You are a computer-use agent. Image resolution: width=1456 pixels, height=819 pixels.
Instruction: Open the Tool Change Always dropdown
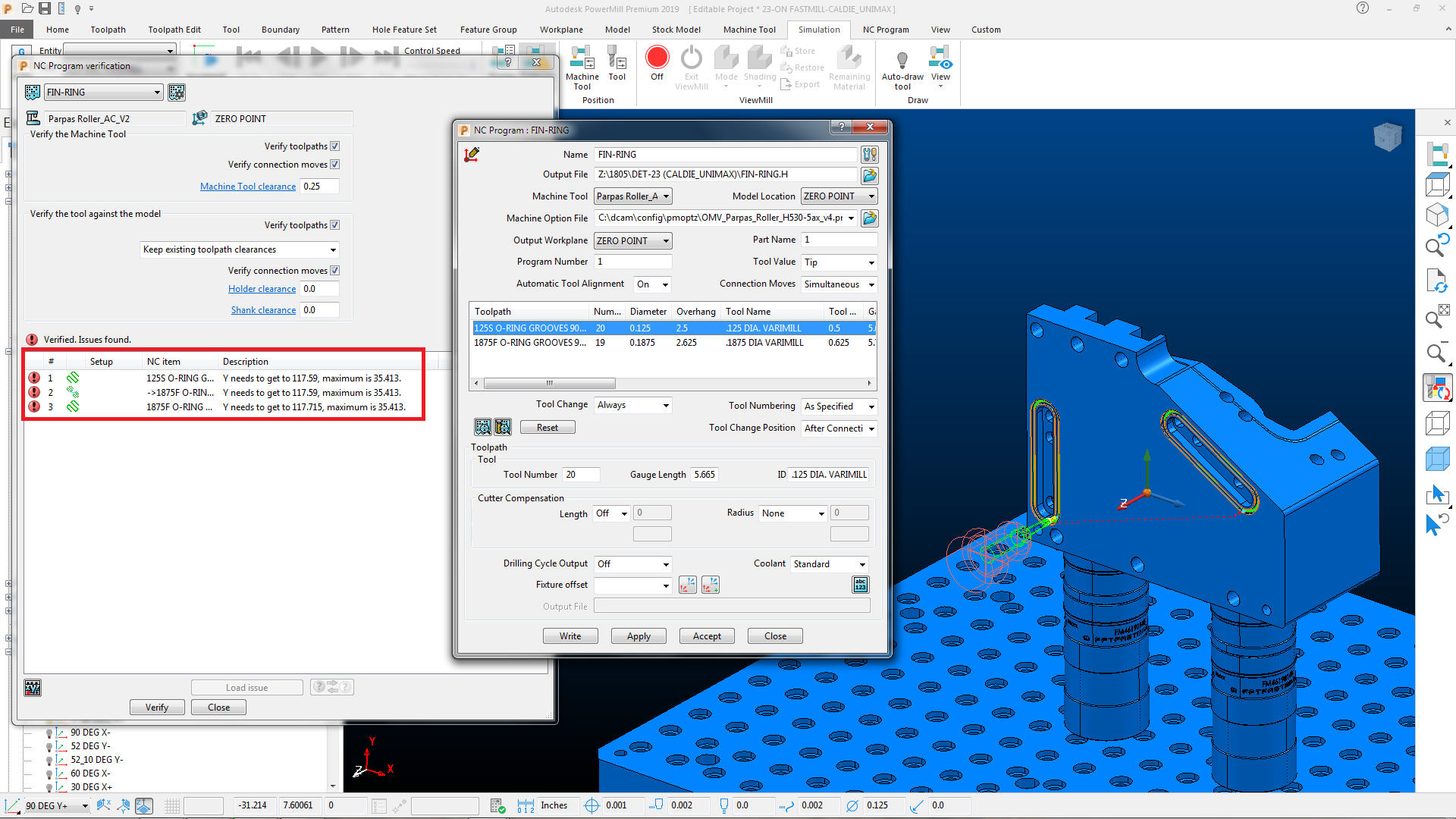633,405
